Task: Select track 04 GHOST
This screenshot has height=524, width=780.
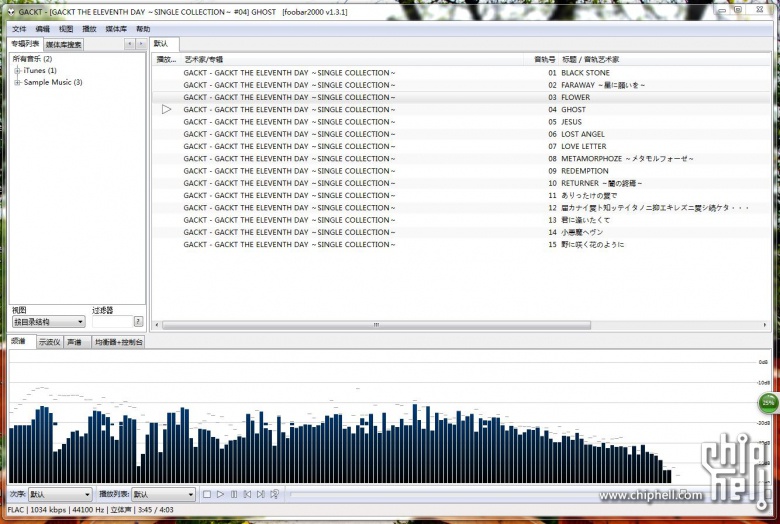Action: coord(461,109)
